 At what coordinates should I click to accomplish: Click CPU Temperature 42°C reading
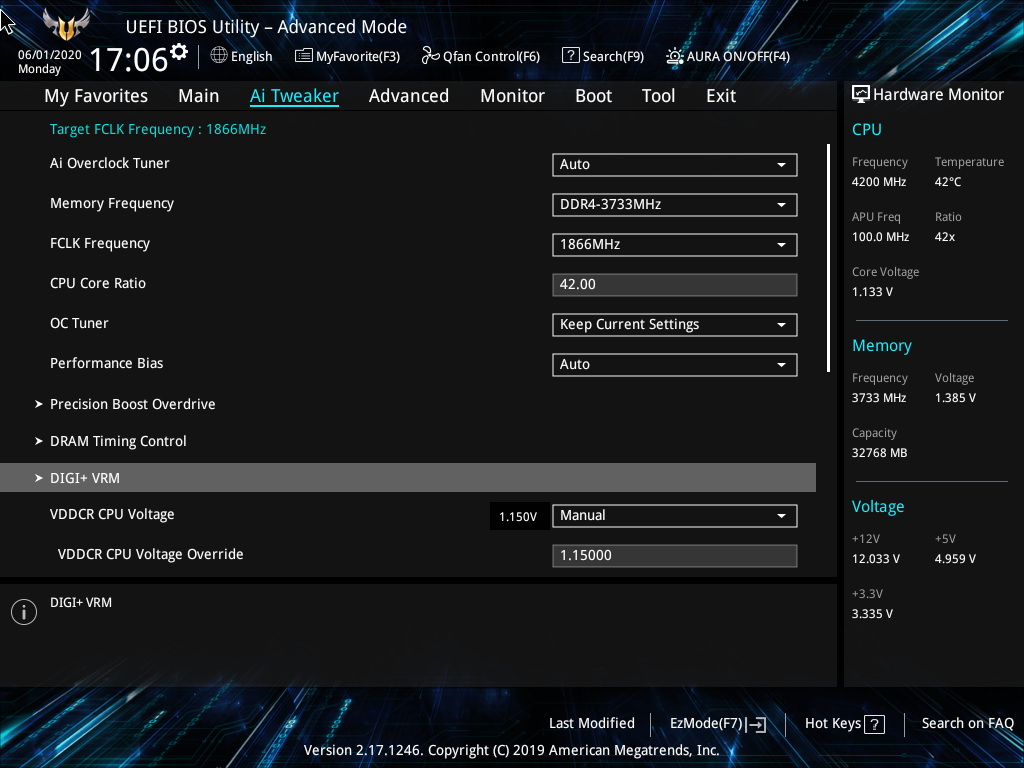[x=948, y=182]
